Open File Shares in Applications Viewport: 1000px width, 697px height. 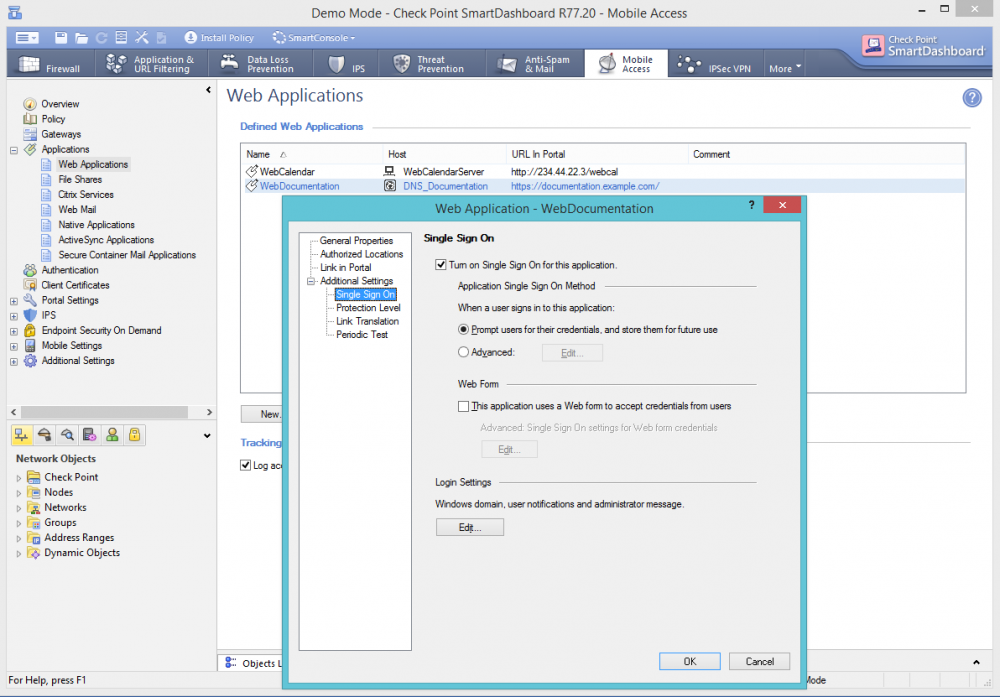click(80, 179)
